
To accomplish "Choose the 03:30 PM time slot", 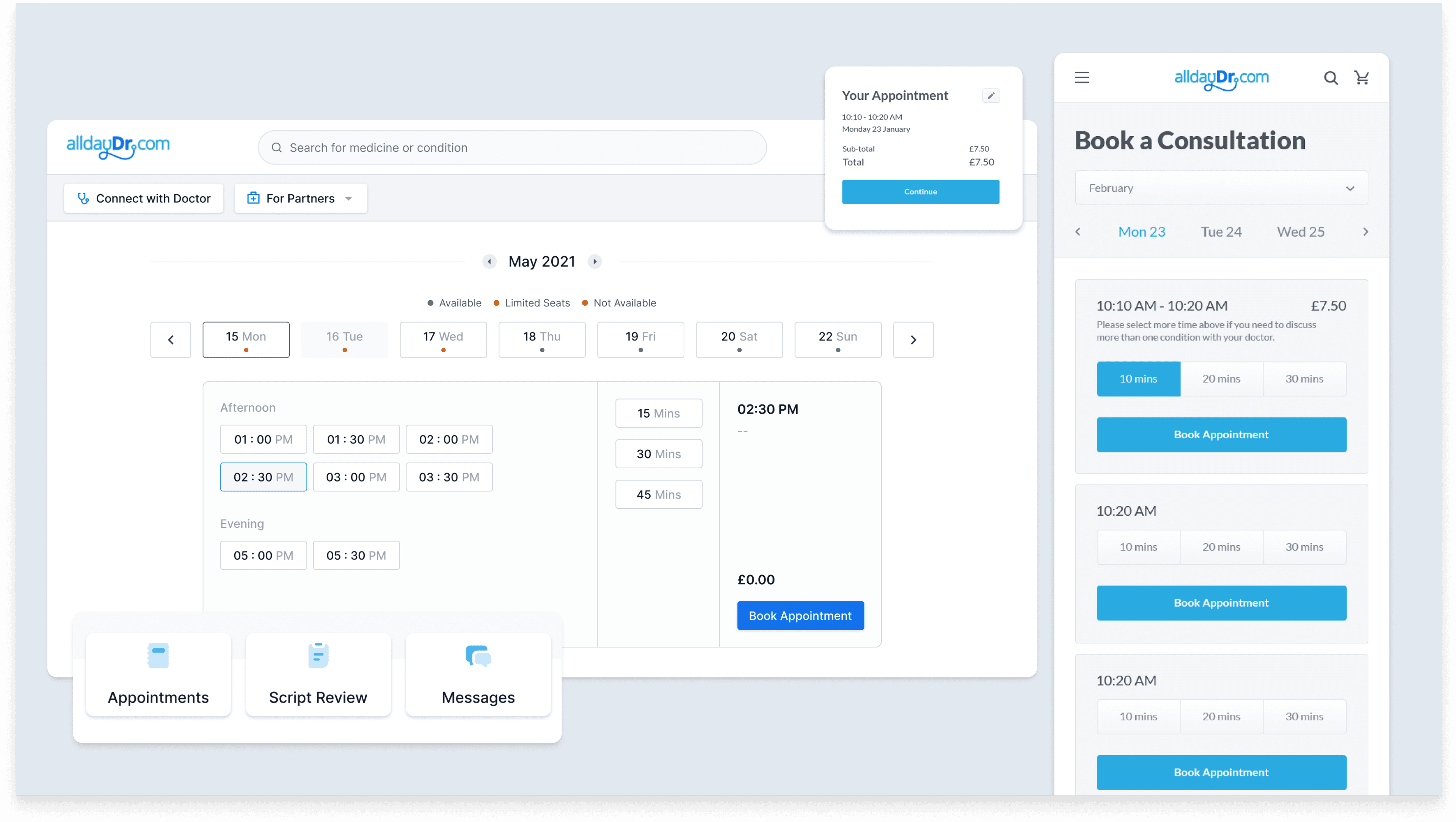I will tap(449, 477).
